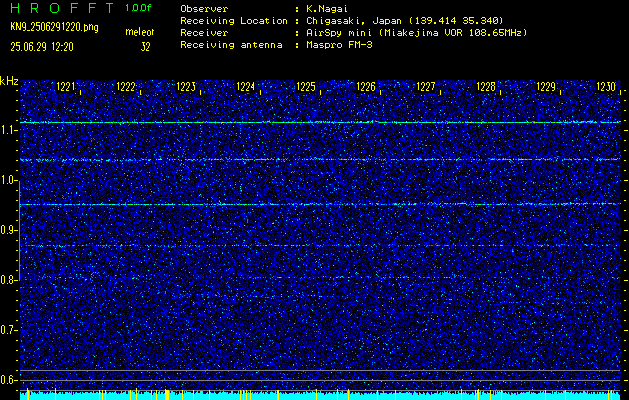Image resolution: width=629 pixels, height=400 pixels.
Task: Click the date stamp 25.06.29 12:20
Action: 42,47
